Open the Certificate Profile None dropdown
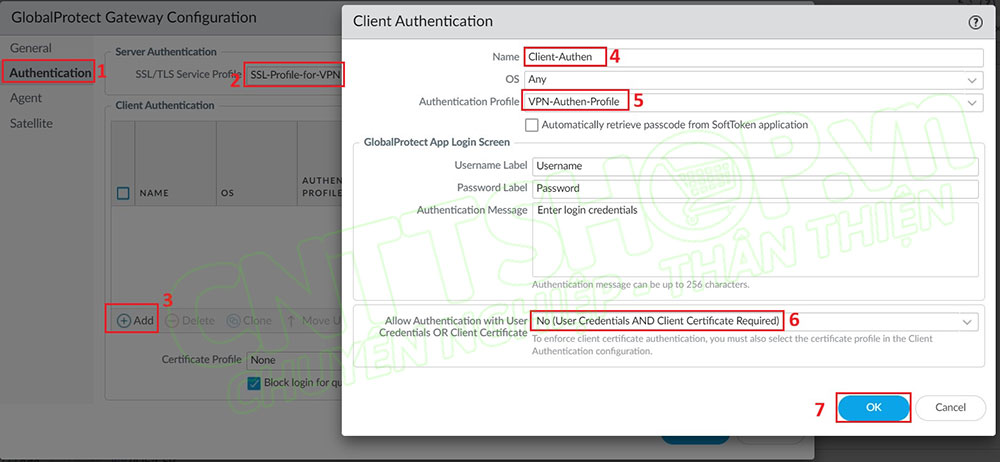Image resolution: width=1000 pixels, height=462 pixels. pos(294,360)
